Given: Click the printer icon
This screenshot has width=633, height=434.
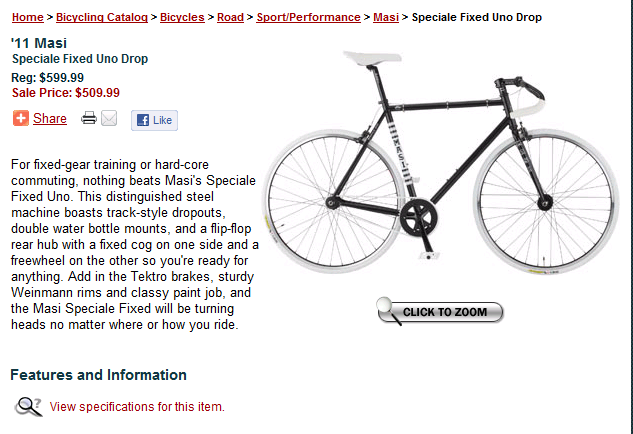Looking at the screenshot, I should (x=89, y=119).
